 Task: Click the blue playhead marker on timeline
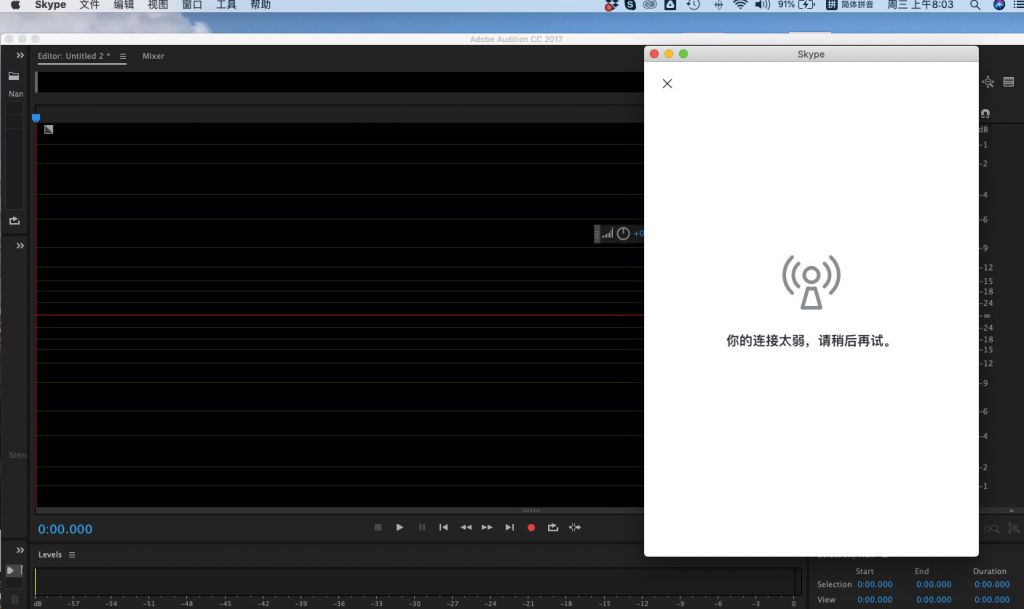(36, 117)
